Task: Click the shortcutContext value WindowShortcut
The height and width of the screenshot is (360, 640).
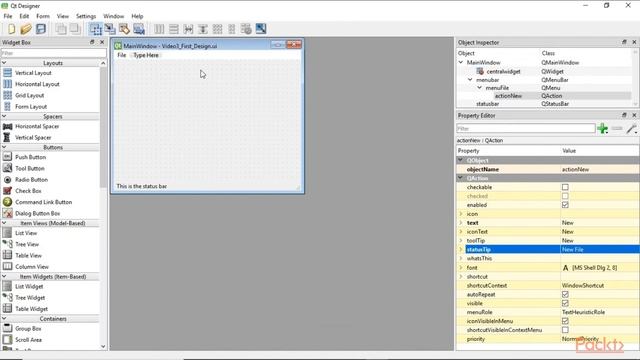Action: [x=582, y=286]
